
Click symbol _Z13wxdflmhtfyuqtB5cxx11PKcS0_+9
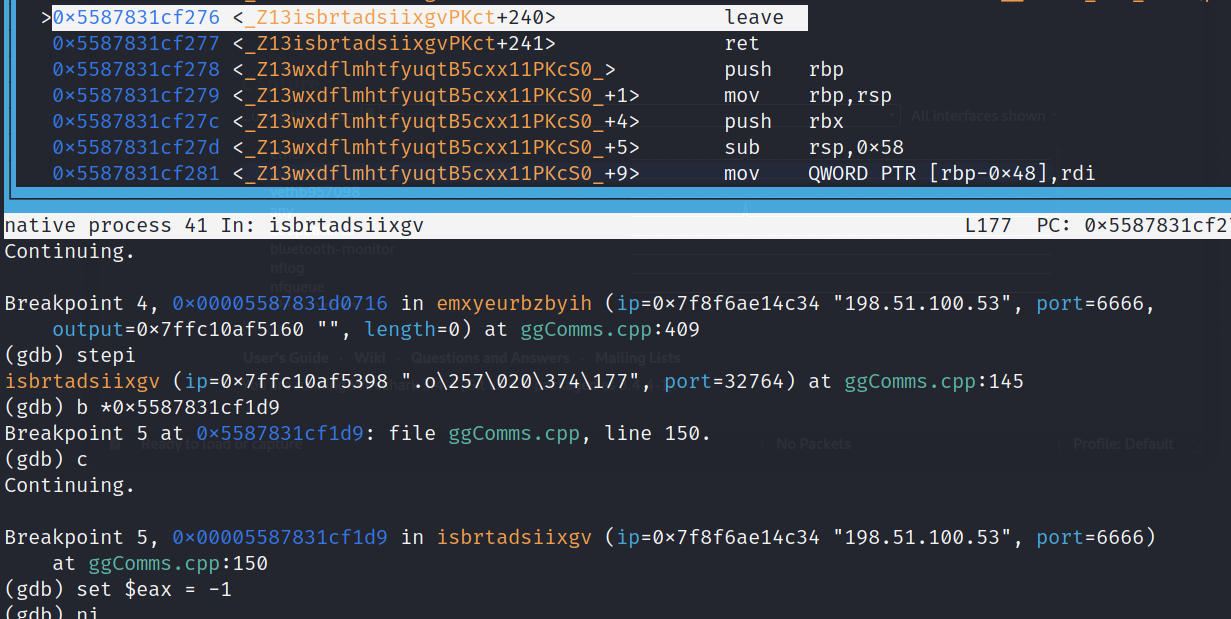[436, 173]
